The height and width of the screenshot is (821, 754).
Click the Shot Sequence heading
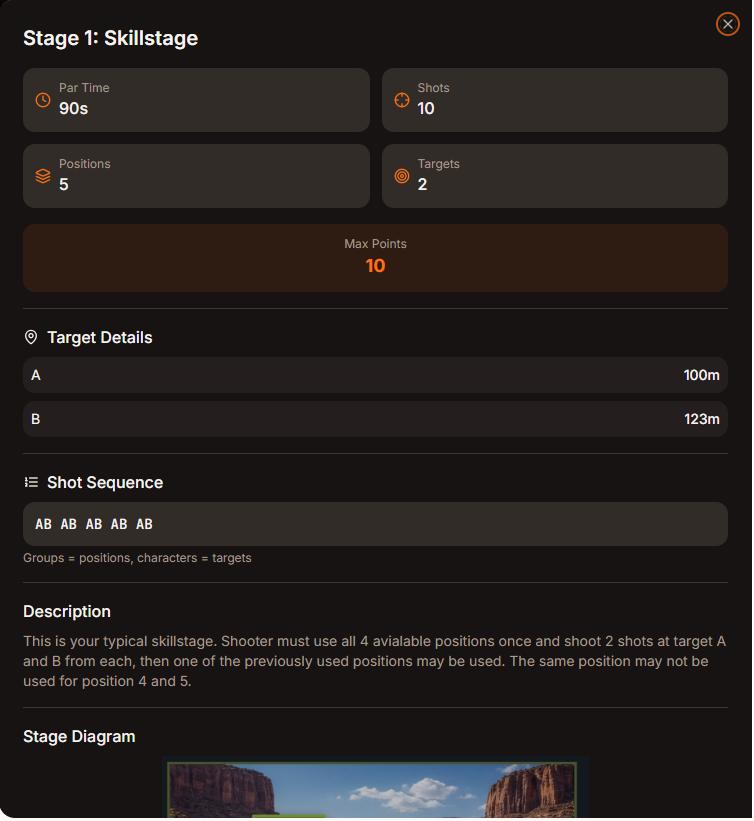click(105, 482)
